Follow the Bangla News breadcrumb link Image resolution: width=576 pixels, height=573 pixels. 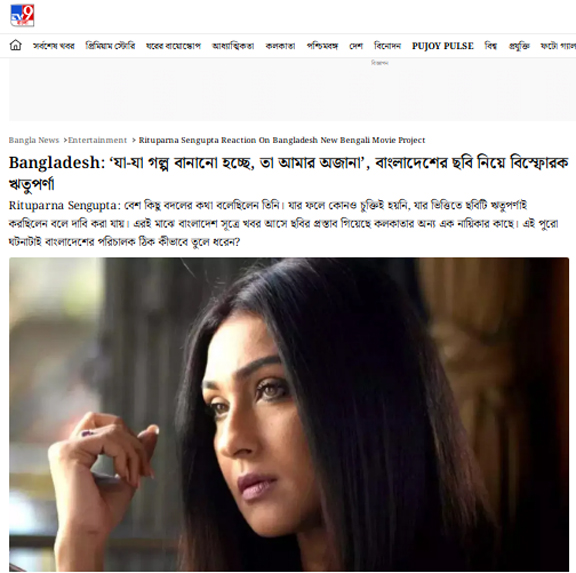(x=34, y=140)
